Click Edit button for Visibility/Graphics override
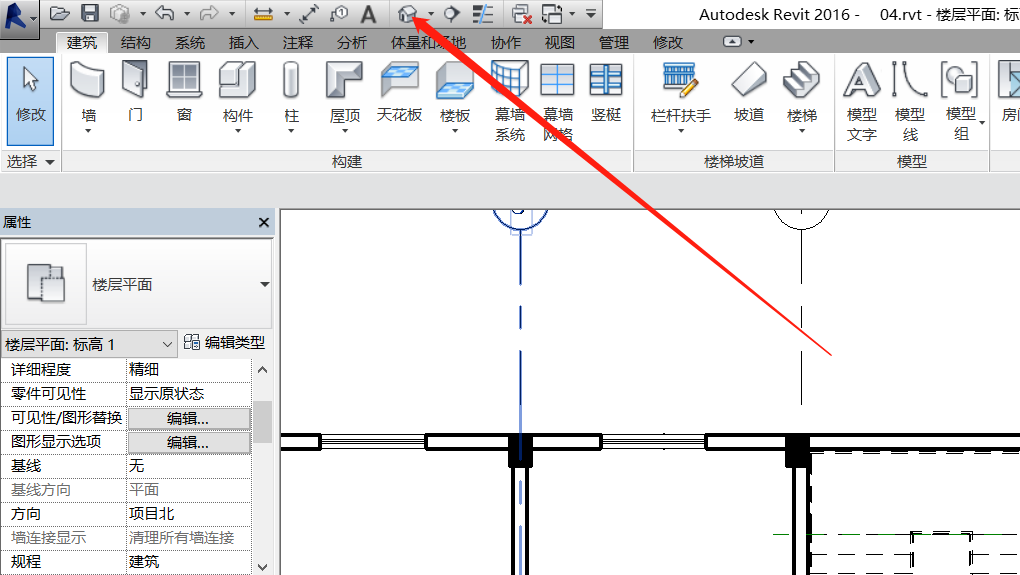The height and width of the screenshot is (575, 1020). [188, 418]
